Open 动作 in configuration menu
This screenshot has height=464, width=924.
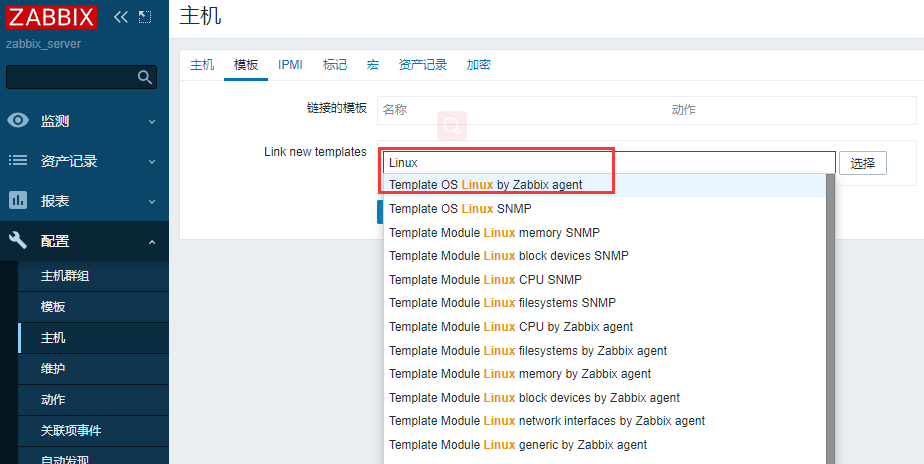[x=93, y=400]
